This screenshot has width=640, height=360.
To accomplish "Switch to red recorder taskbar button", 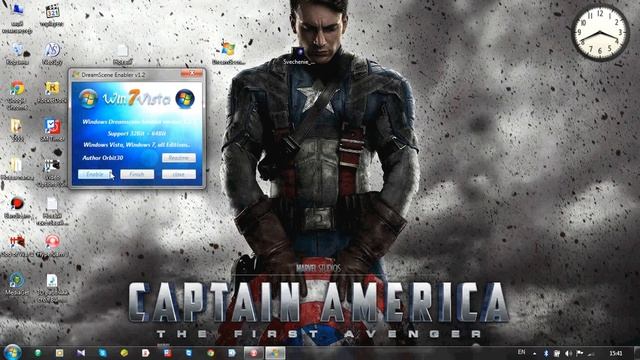I will 253,353.
